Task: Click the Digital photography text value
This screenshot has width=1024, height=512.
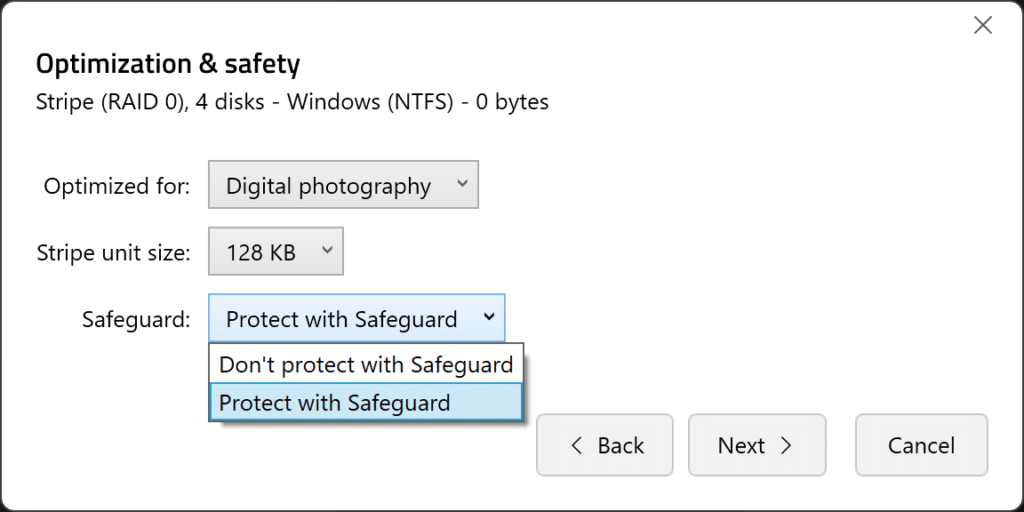Action: pyautogui.click(x=328, y=186)
